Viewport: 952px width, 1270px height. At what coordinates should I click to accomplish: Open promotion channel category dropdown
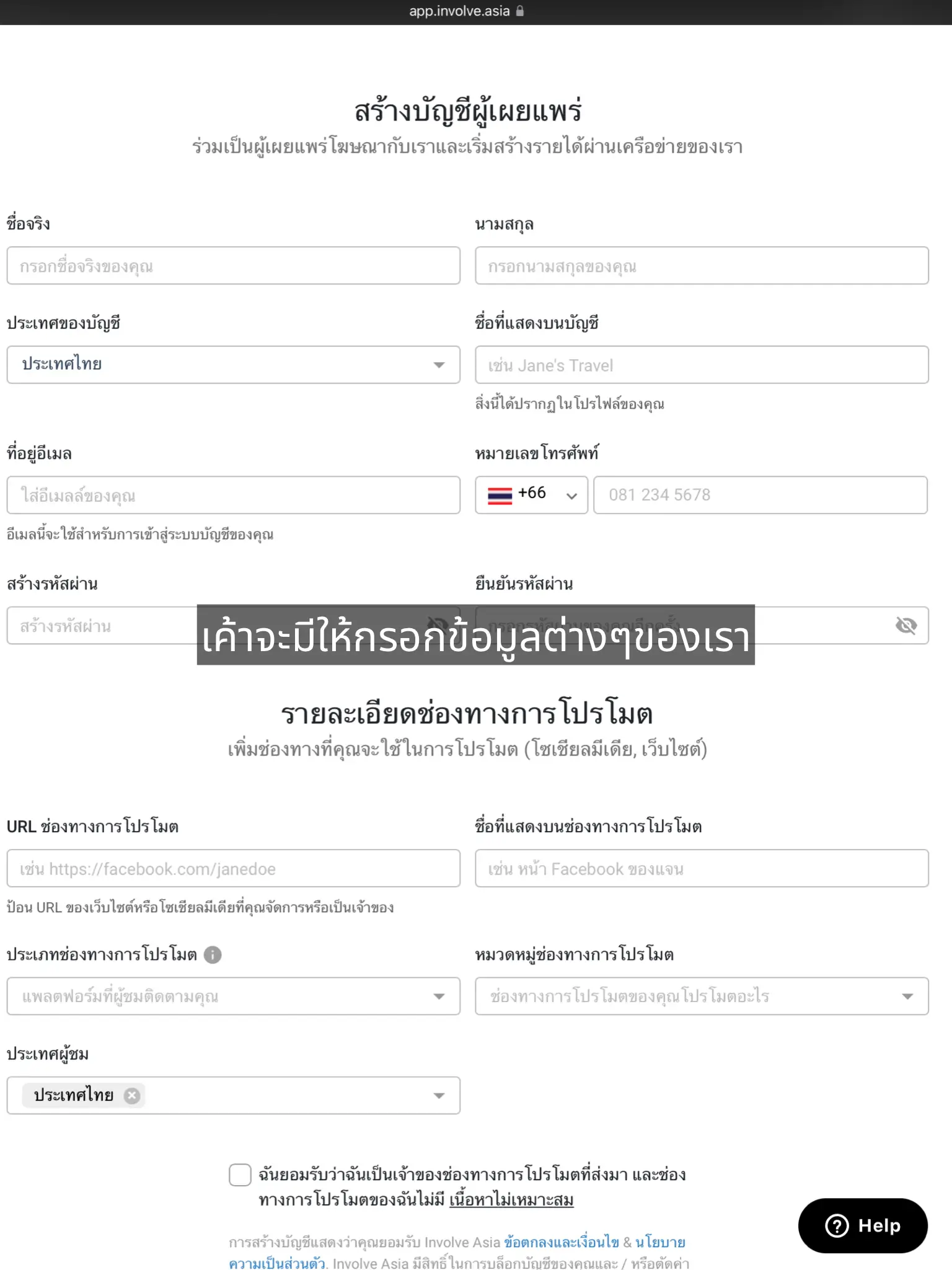[702, 996]
